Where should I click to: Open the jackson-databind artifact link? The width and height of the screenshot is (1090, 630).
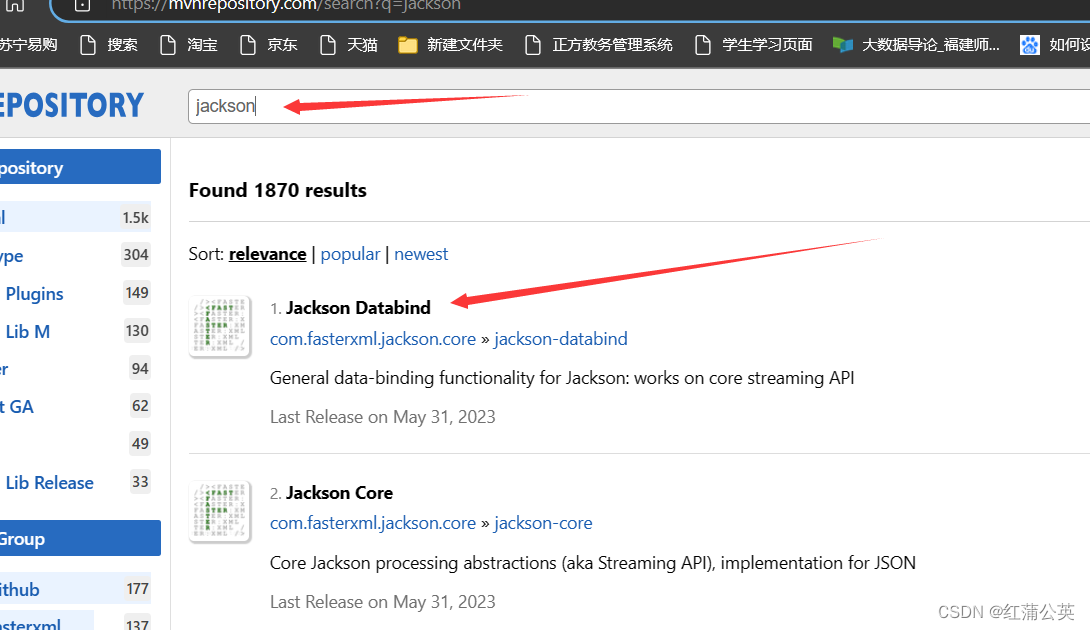coord(560,339)
